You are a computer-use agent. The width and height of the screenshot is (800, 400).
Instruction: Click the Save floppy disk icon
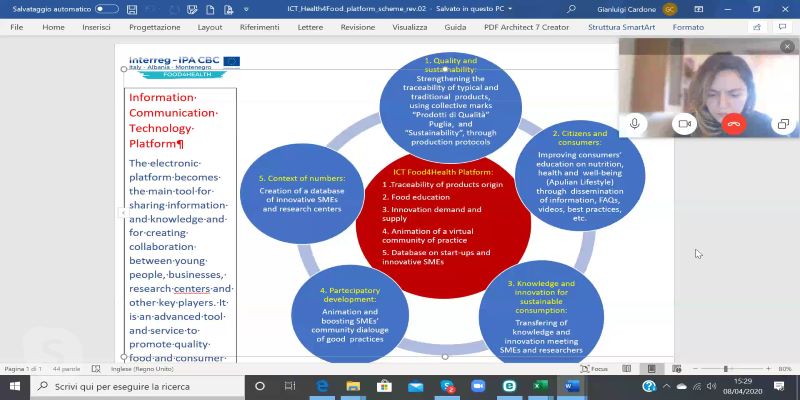coord(132,9)
